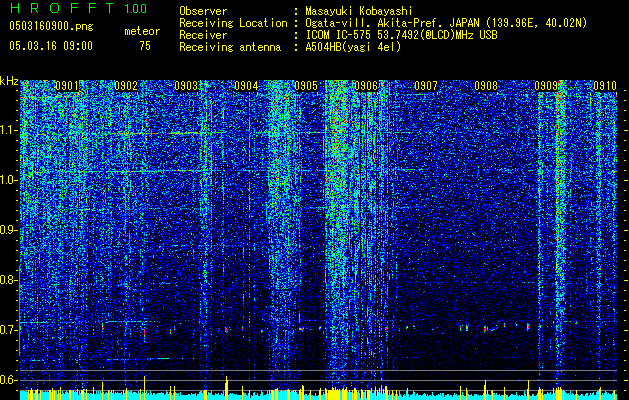The image size is (629, 400).
Task: Click the Ogata-vill. Akita-Pref. JAPAN location text
Action: tap(446, 23)
